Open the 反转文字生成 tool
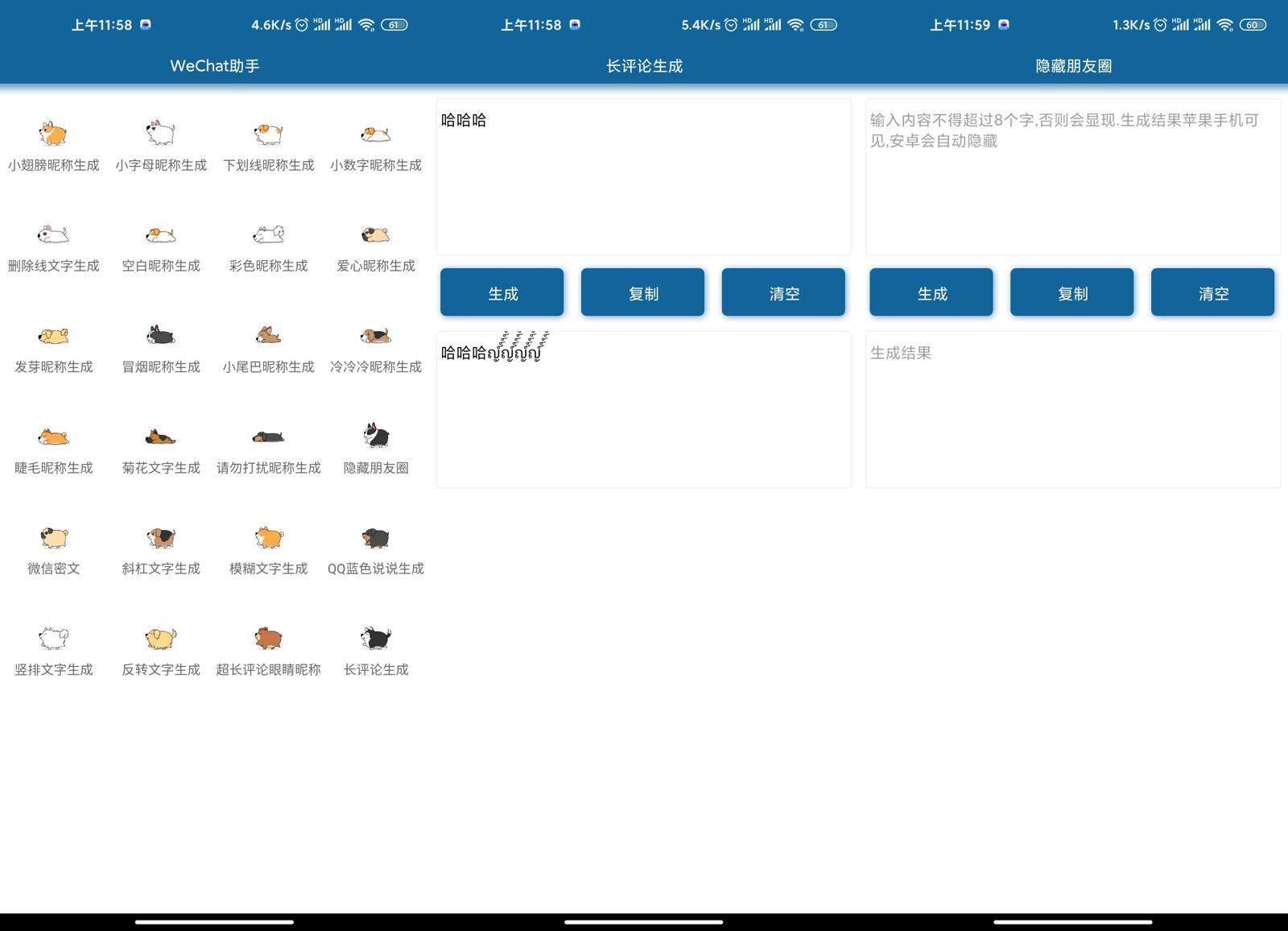This screenshot has width=1288, height=931. click(160, 649)
